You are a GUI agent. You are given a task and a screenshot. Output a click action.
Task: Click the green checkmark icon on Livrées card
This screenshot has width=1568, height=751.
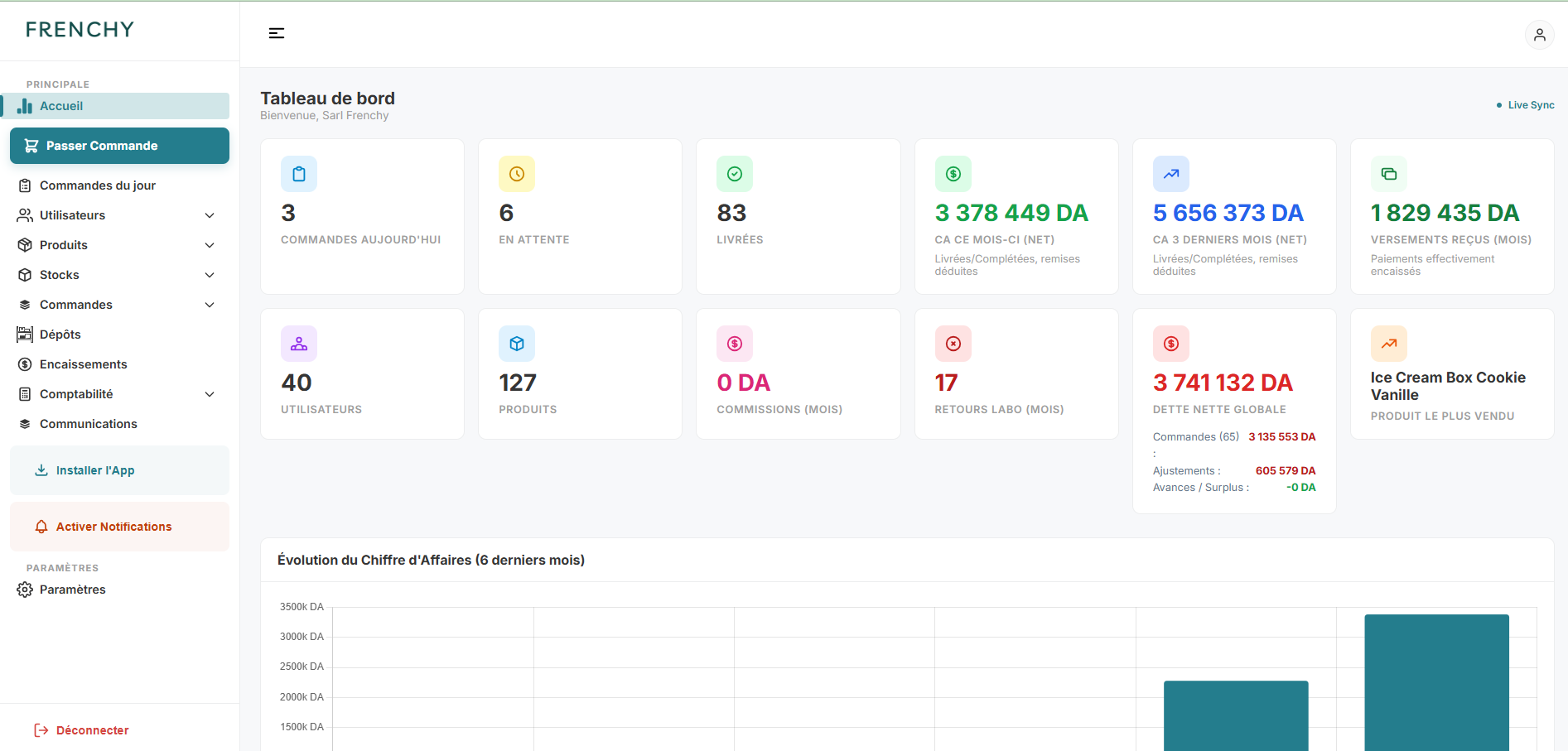point(735,174)
